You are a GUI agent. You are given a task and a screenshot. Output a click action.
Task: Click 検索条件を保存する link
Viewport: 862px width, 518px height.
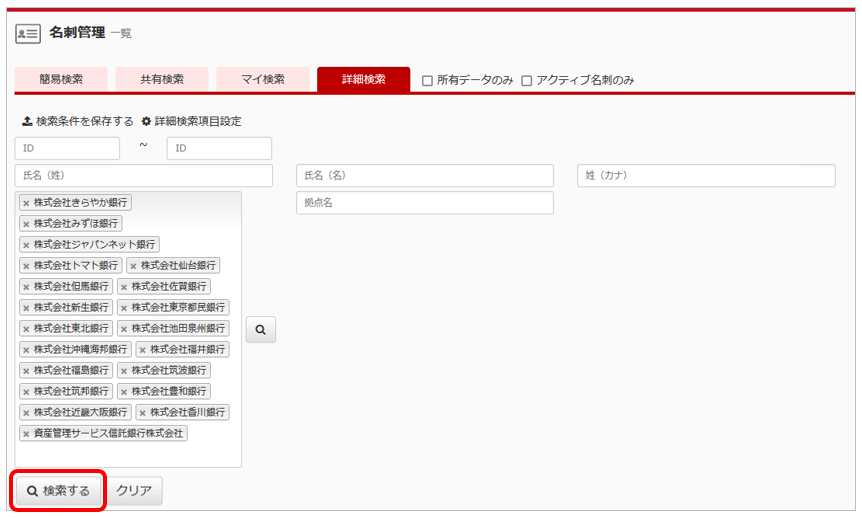[x=78, y=121]
